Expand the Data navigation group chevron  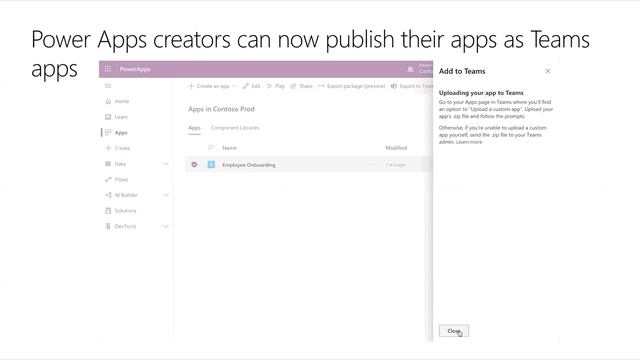(x=166, y=164)
